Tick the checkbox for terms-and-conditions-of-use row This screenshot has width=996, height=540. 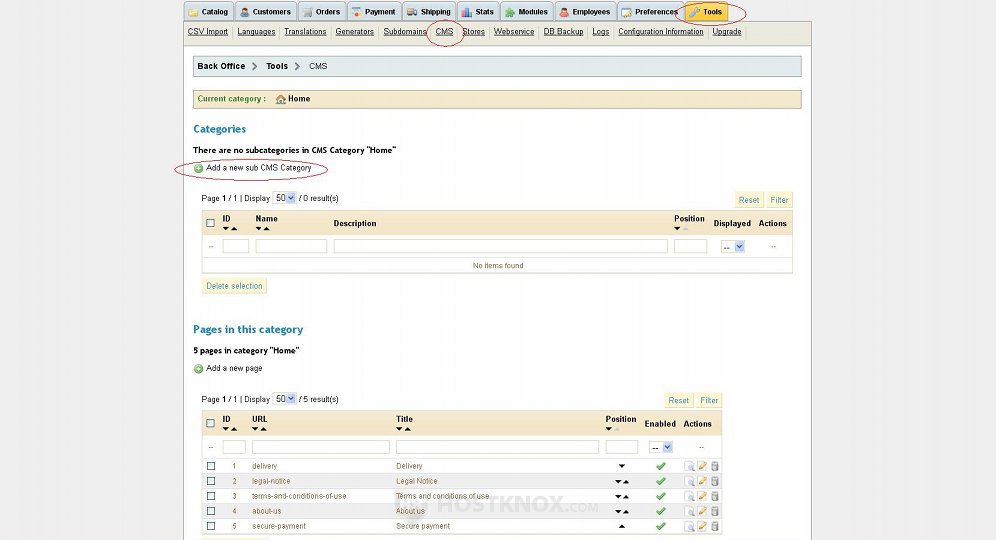(211, 496)
